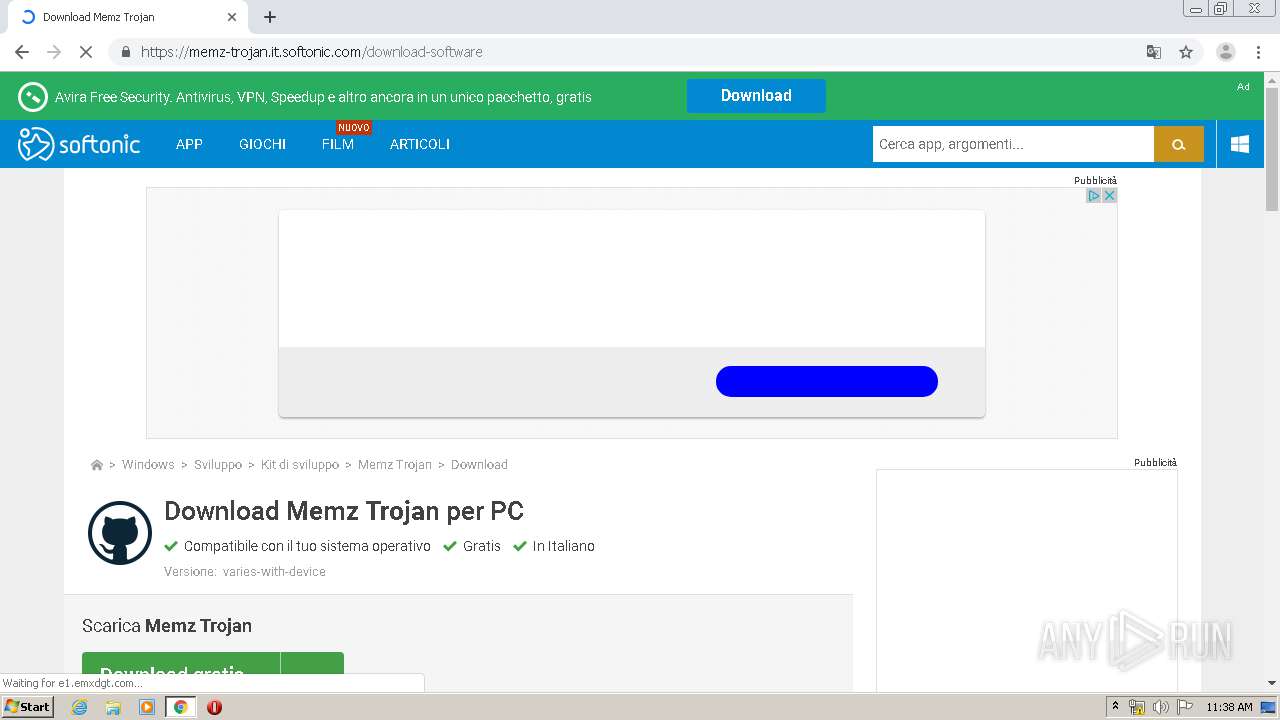Open Memz Trojan breadcrumb link
Image resolution: width=1280 pixels, height=720 pixels.
pos(395,465)
